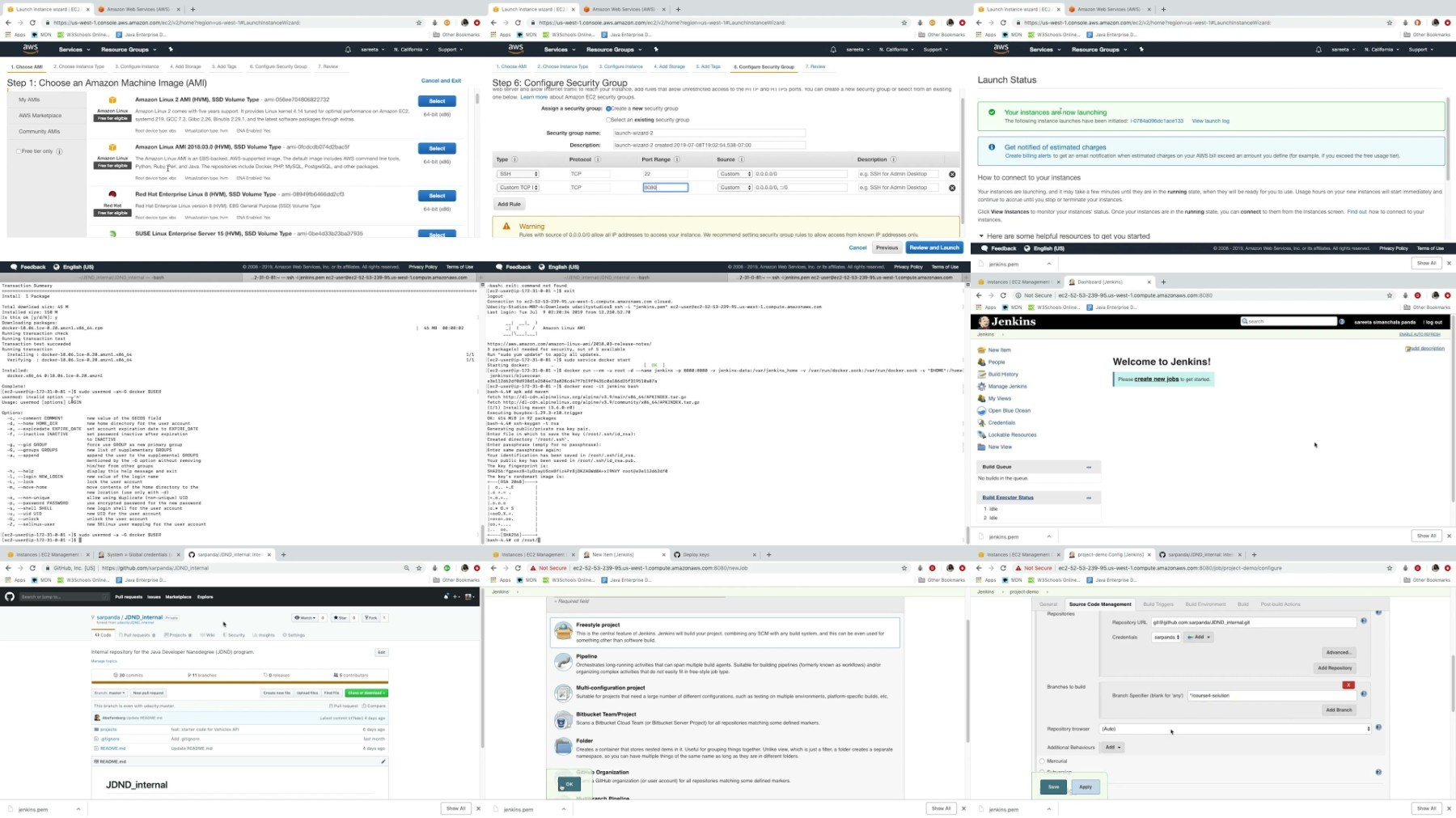Image resolution: width=1456 pixels, height=818 pixels.
Task: Open the sarpanda Credentials dropdown
Action: (x=1166, y=638)
